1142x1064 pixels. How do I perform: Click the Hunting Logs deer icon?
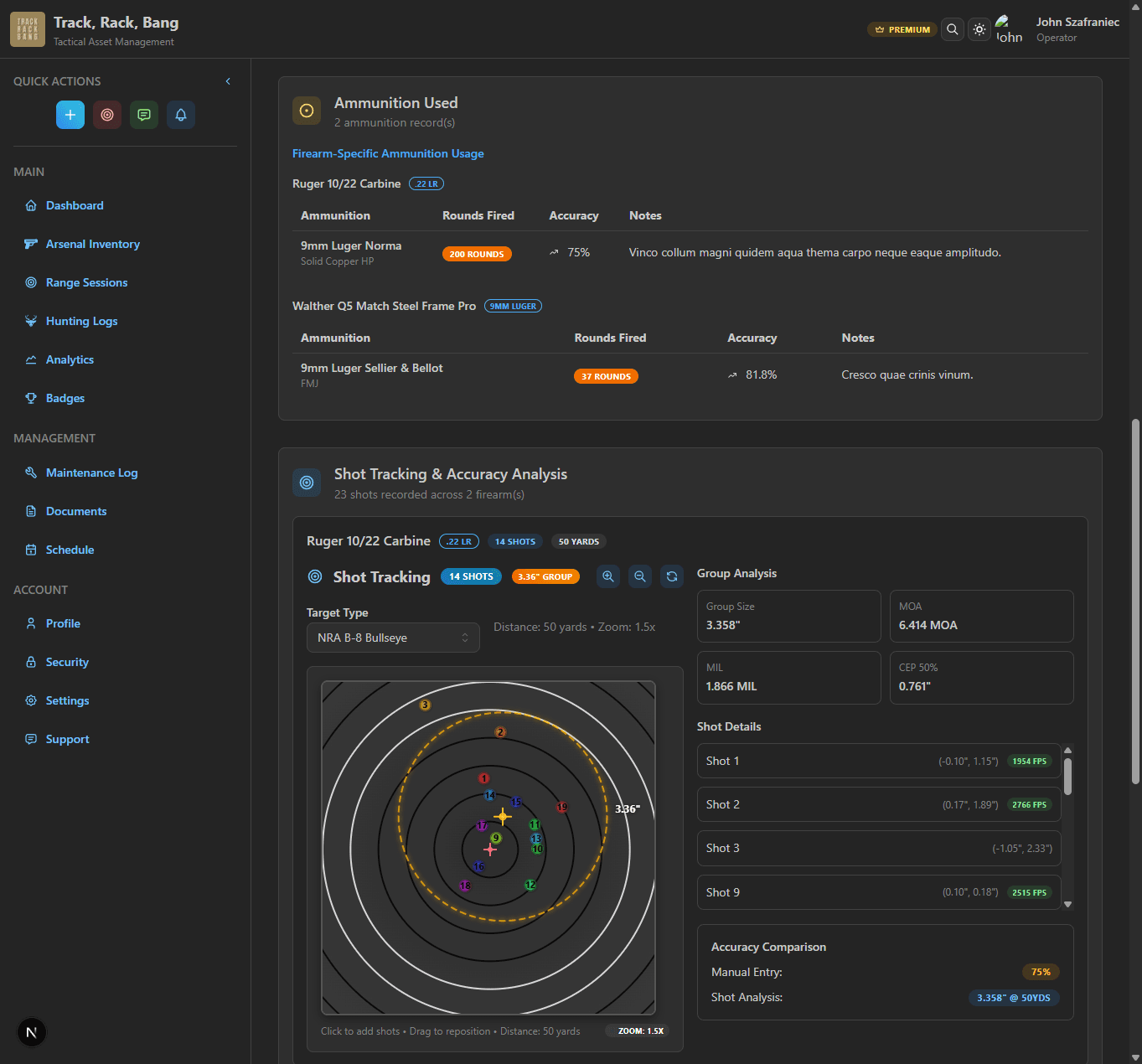(31, 321)
